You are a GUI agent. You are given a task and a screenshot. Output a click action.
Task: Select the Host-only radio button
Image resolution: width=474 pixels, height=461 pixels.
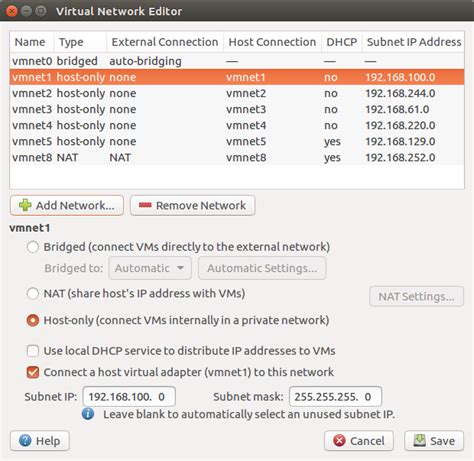33,320
